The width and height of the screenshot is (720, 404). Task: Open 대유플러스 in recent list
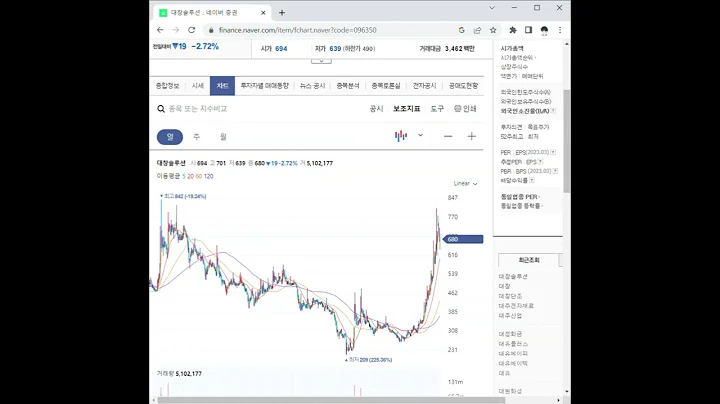tap(513, 344)
